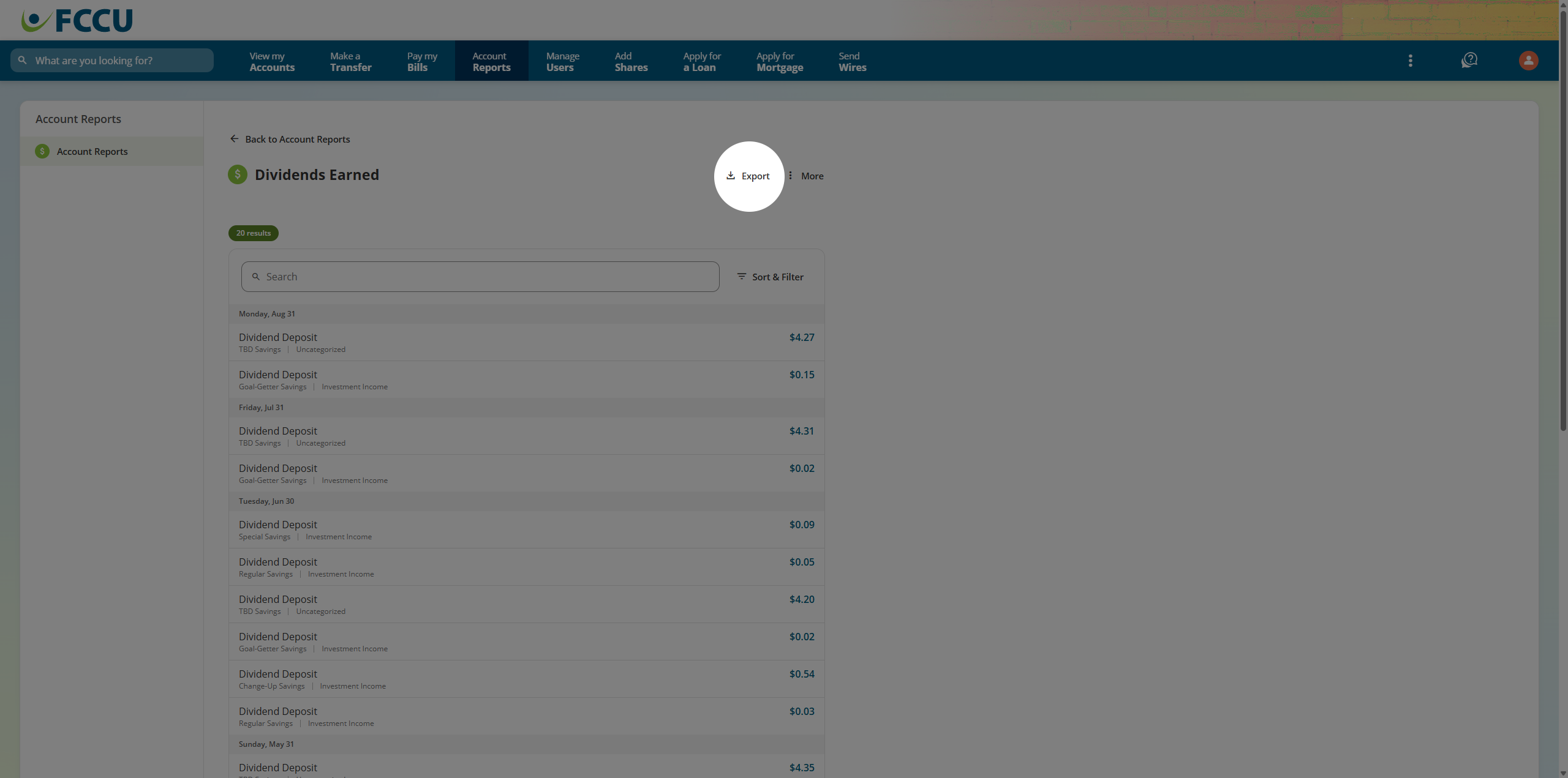Click the green dollar icon in sidebar
This screenshot has height=778, width=1568.
42,151
